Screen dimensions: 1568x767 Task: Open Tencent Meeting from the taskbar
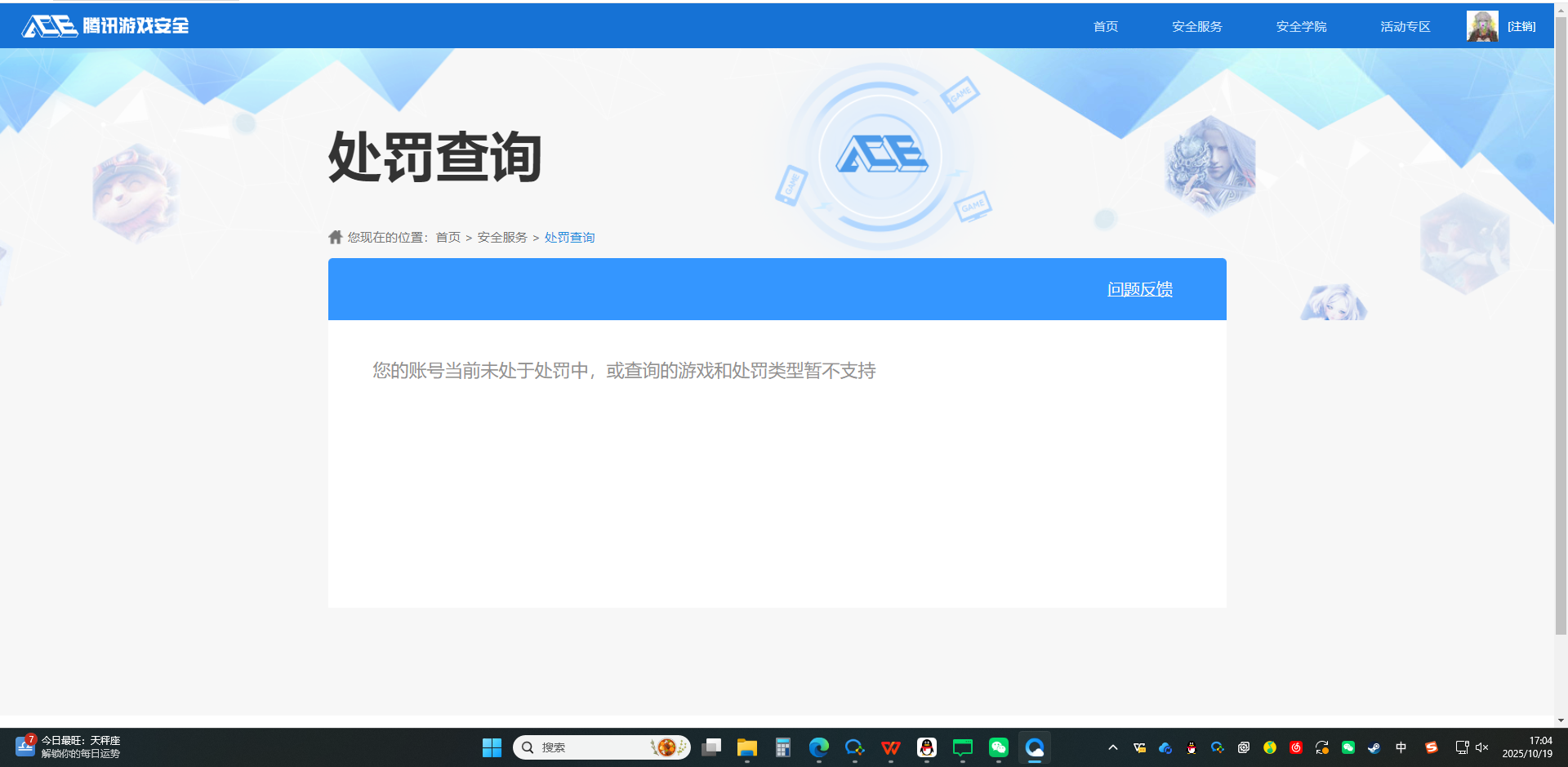coord(961,747)
